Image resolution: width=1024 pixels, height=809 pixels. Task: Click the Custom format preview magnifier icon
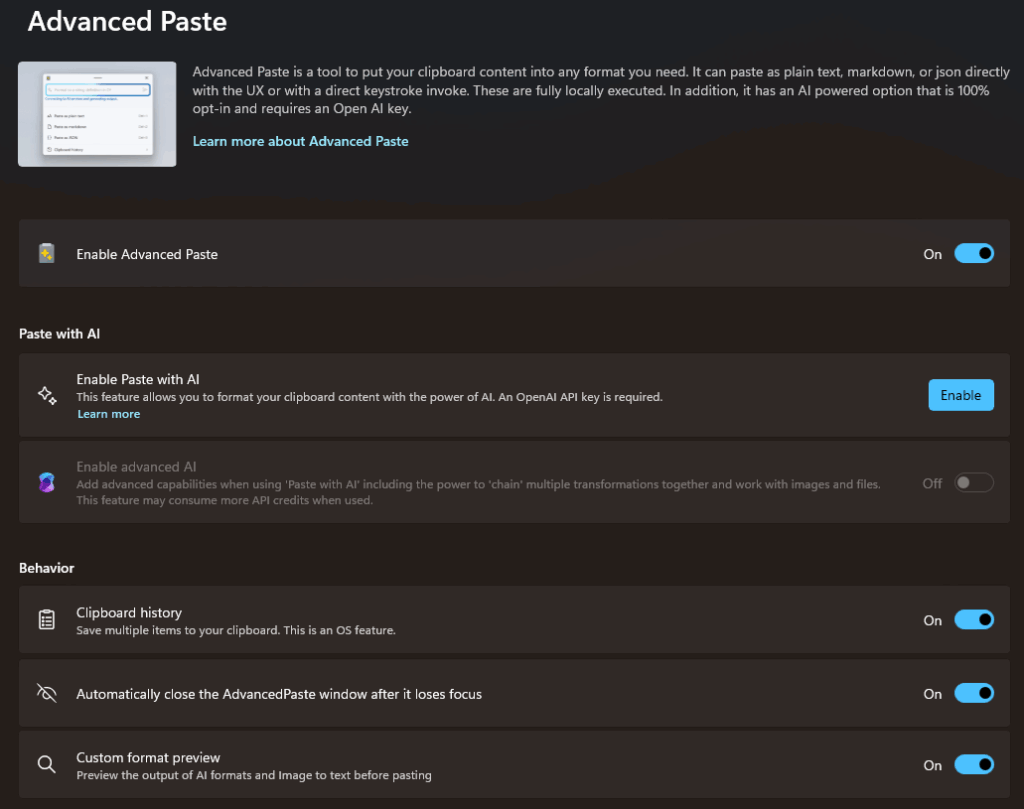(46, 765)
